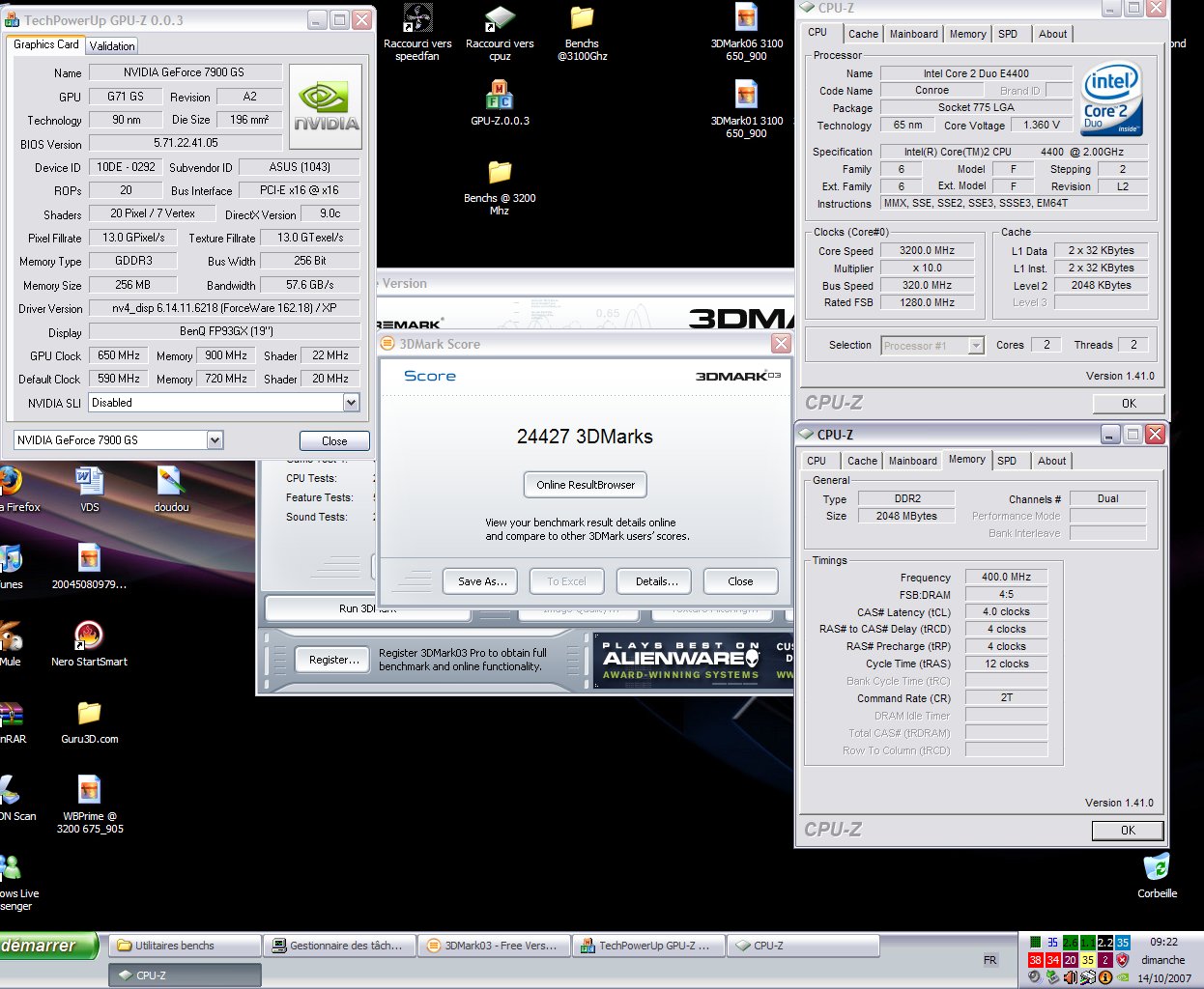The width and height of the screenshot is (1204, 989).
Task: Open the Corbeille recycle bin
Action: point(1157,867)
